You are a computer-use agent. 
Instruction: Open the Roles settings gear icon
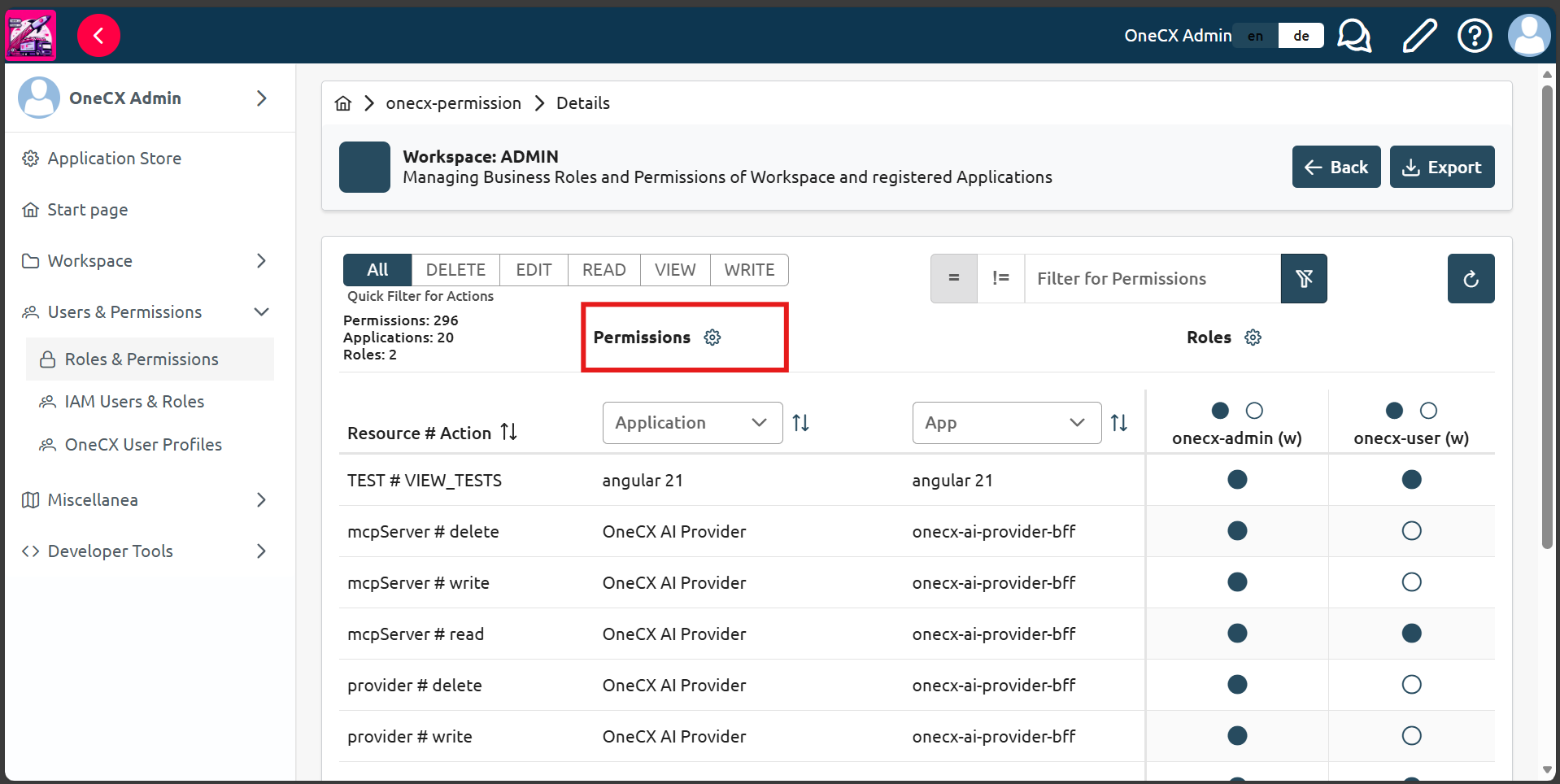tap(1253, 338)
